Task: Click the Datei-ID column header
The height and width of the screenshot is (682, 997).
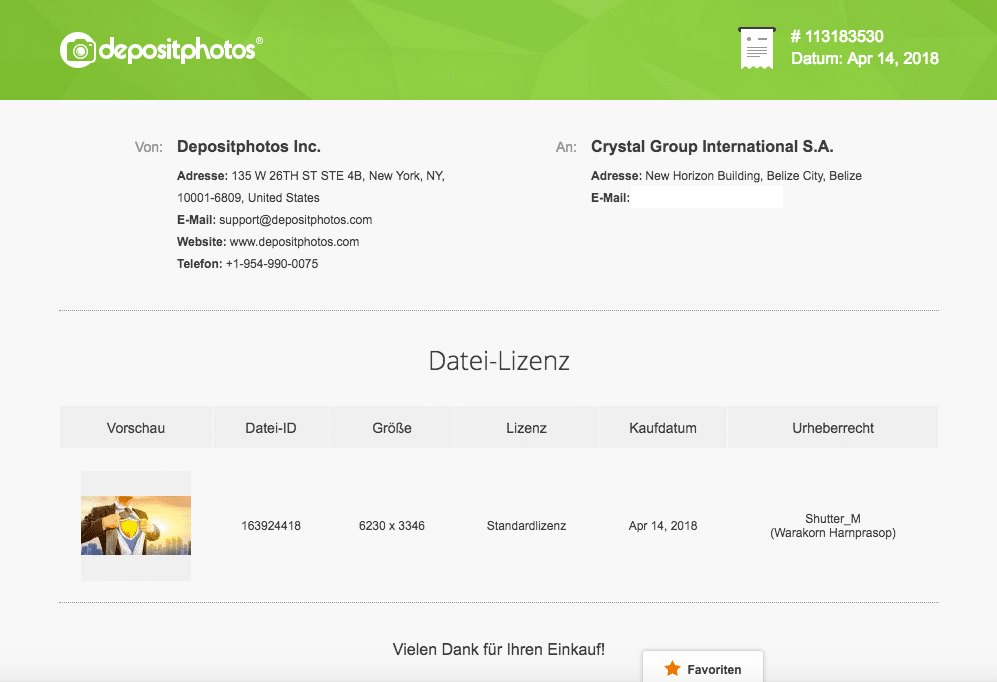Action: tap(271, 428)
